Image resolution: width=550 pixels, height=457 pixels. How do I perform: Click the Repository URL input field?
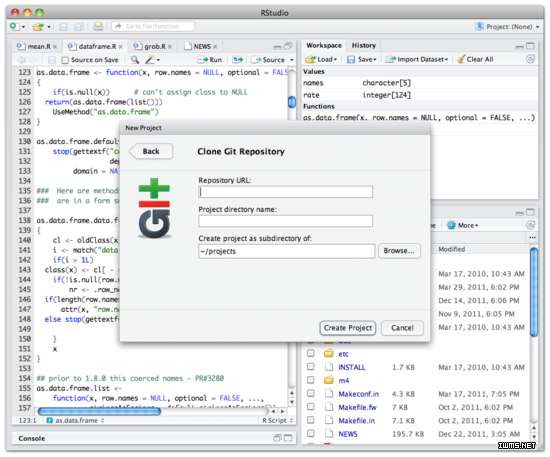(x=286, y=192)
